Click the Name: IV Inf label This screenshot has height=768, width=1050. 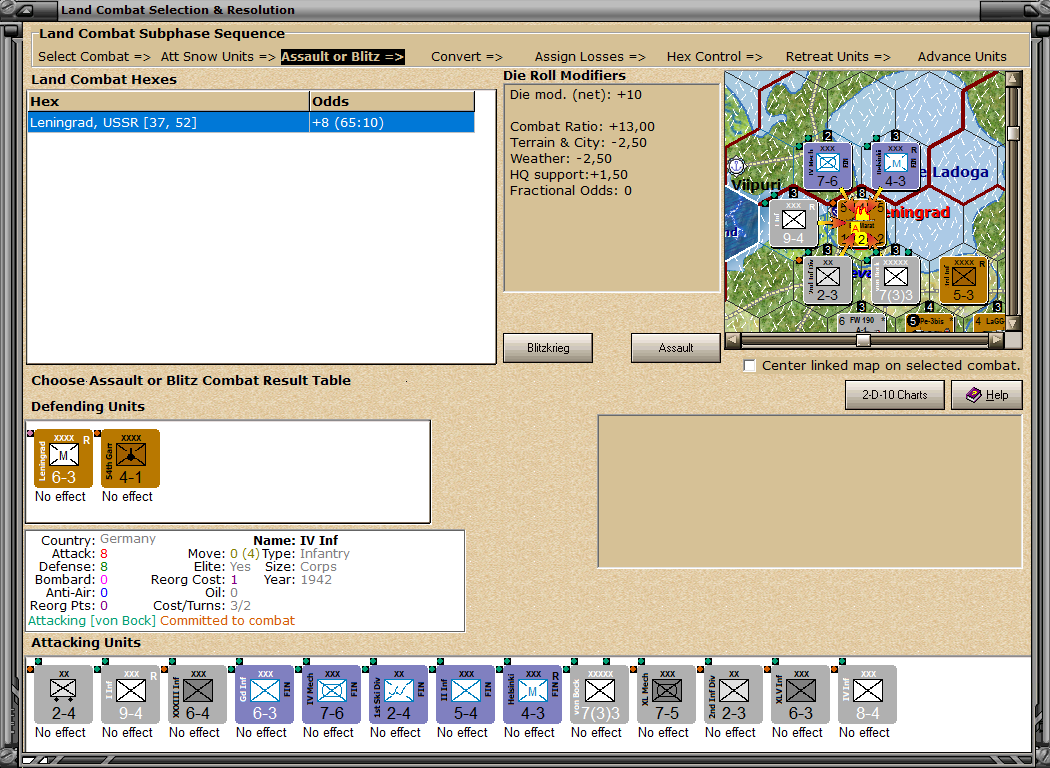(295, 540)
